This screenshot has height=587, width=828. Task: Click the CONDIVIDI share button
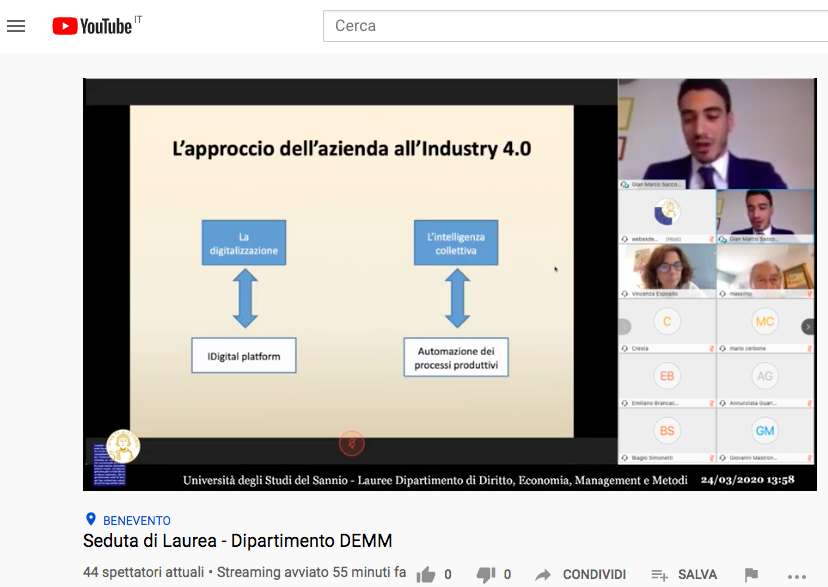pyautogui.click(x=581, y=574)
